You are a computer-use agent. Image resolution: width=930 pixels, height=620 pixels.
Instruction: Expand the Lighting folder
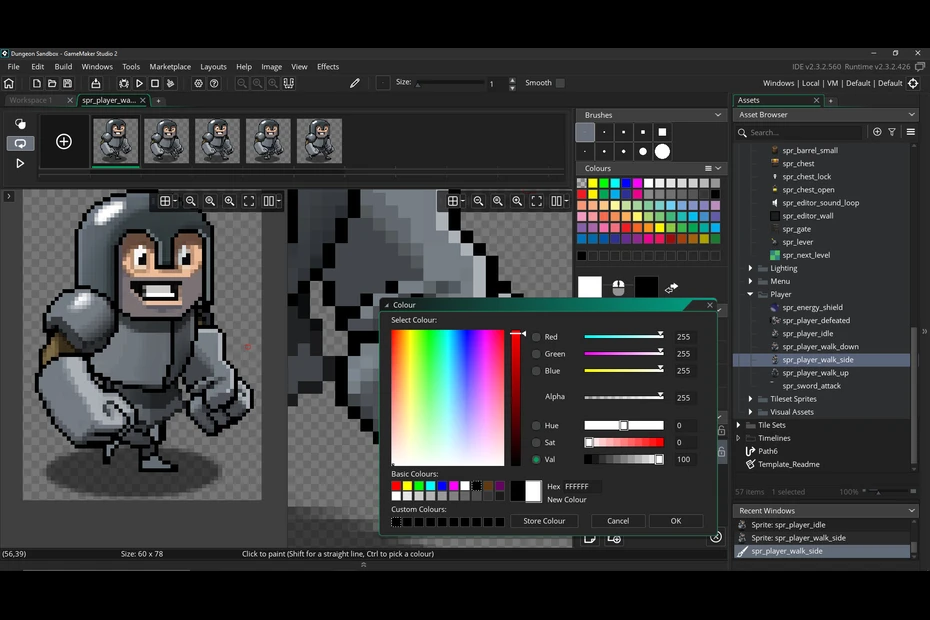tap(750, 268)
